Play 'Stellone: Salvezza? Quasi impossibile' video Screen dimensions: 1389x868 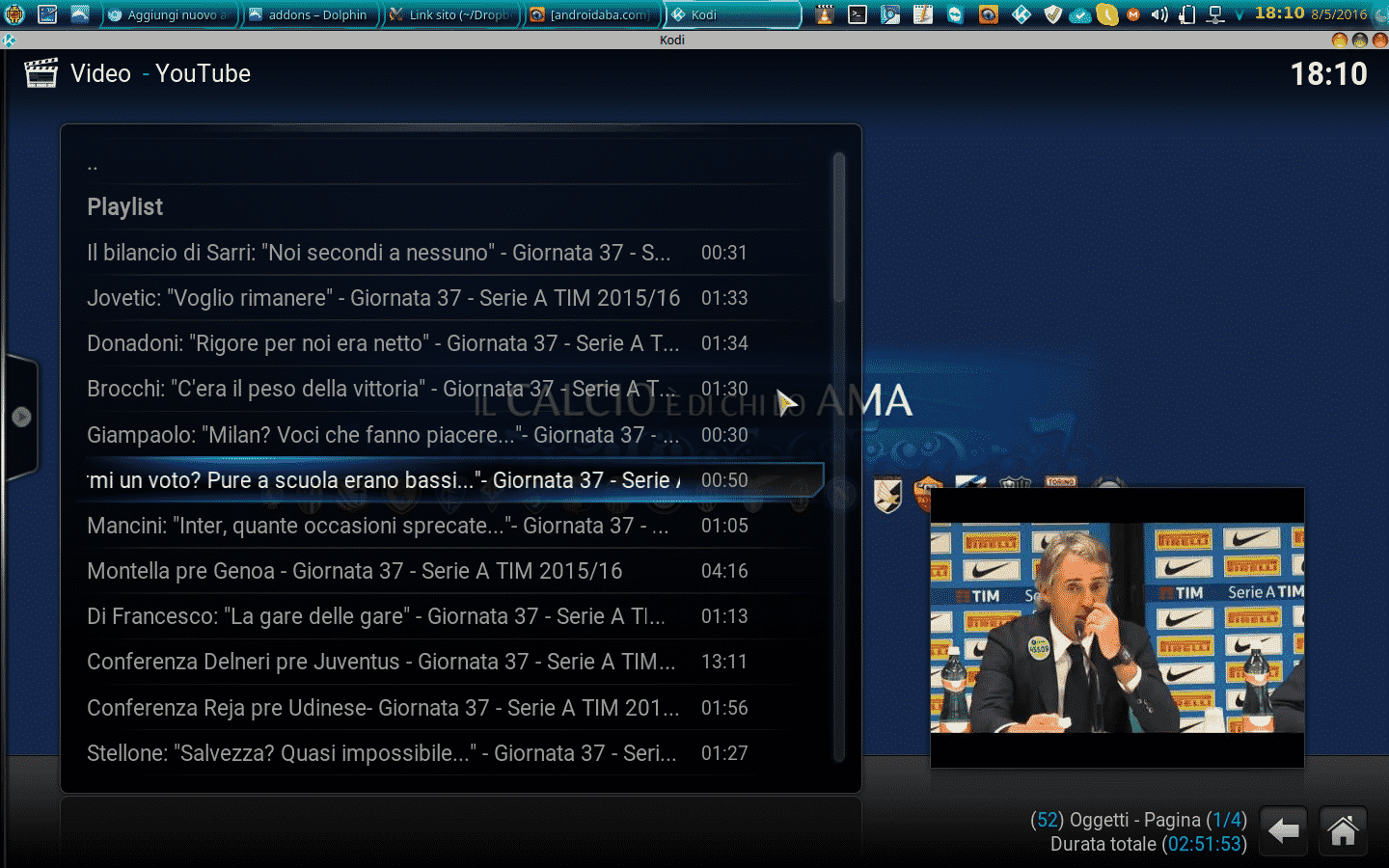(453, 753)
